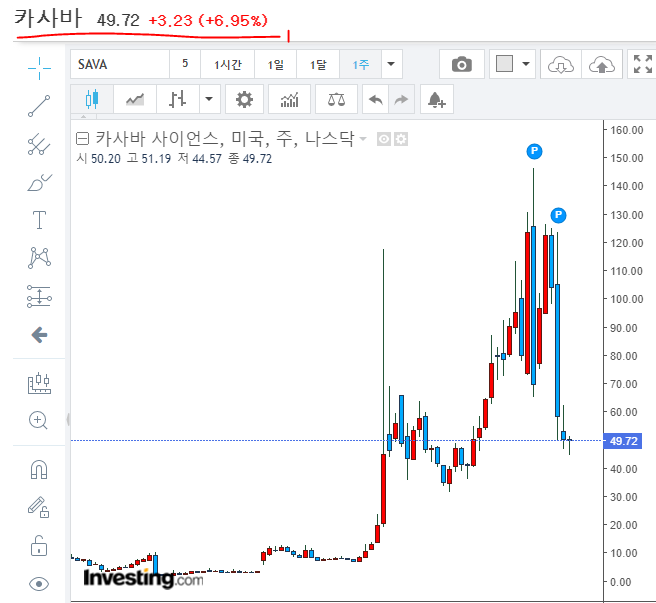Select the crosshair cursor tool
This screenshot has width=656, height=603.
tap(39, 68)
